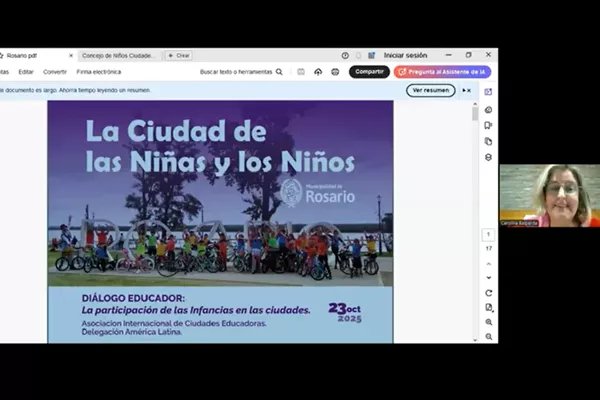Click the save document icon
Viewport: 600px width, 400px height.
point(301,72)
